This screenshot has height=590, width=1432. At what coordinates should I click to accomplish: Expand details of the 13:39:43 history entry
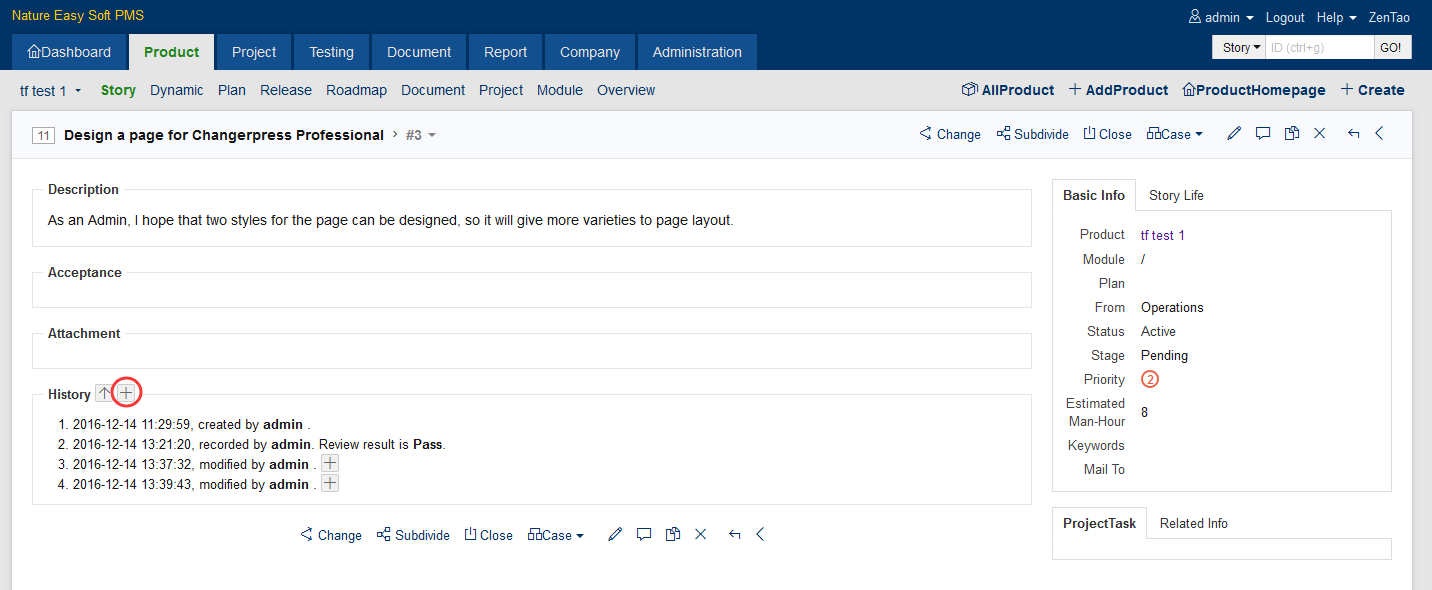330,484
